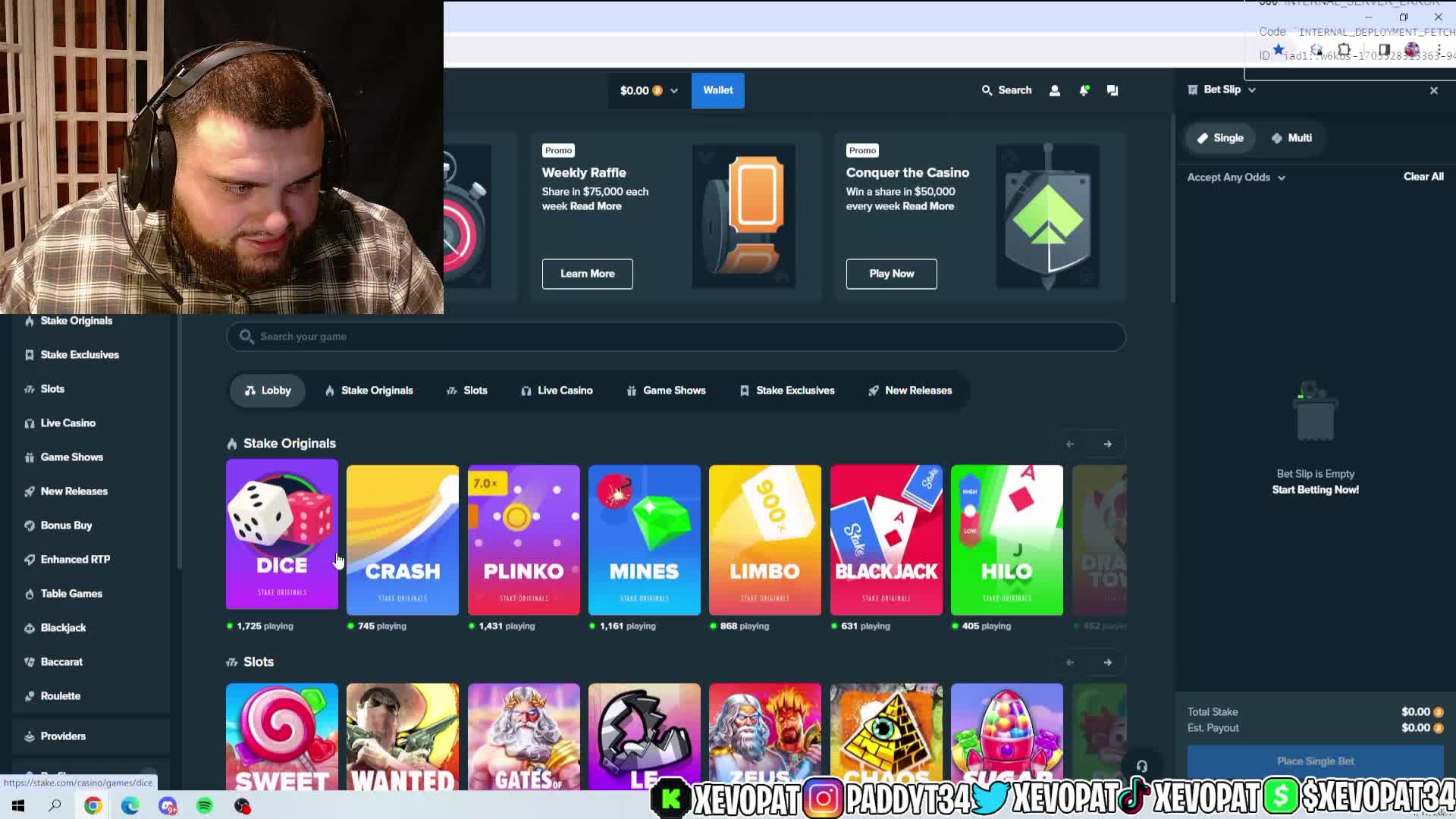Click the Wallet button
Screen dimensions: 1456x819
tap(717, 91)
